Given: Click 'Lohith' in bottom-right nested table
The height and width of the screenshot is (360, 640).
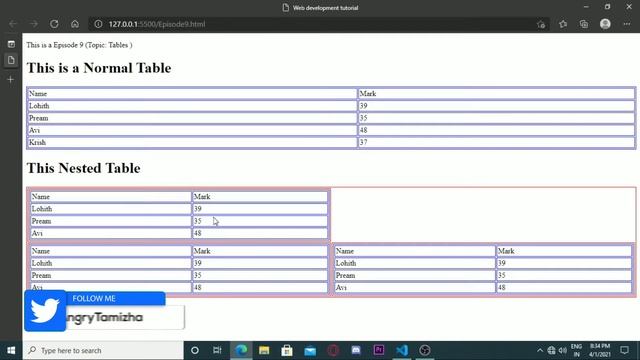Looking at the screenshot, I should 415,263.
